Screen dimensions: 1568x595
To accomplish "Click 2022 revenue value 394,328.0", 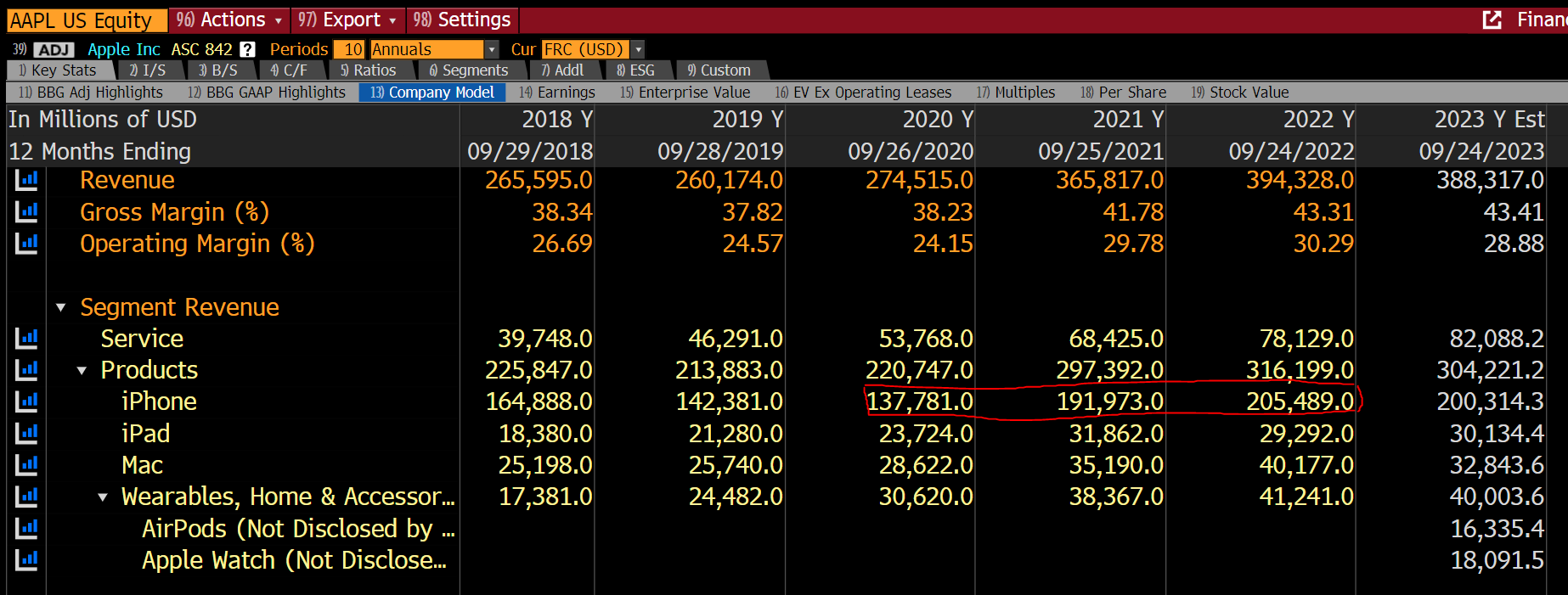I will click(x=1300, y=180).
